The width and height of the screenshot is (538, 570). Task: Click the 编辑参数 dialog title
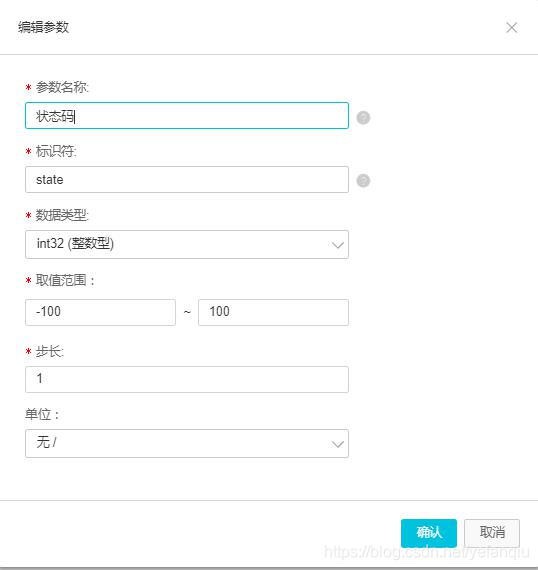[43, 27]
